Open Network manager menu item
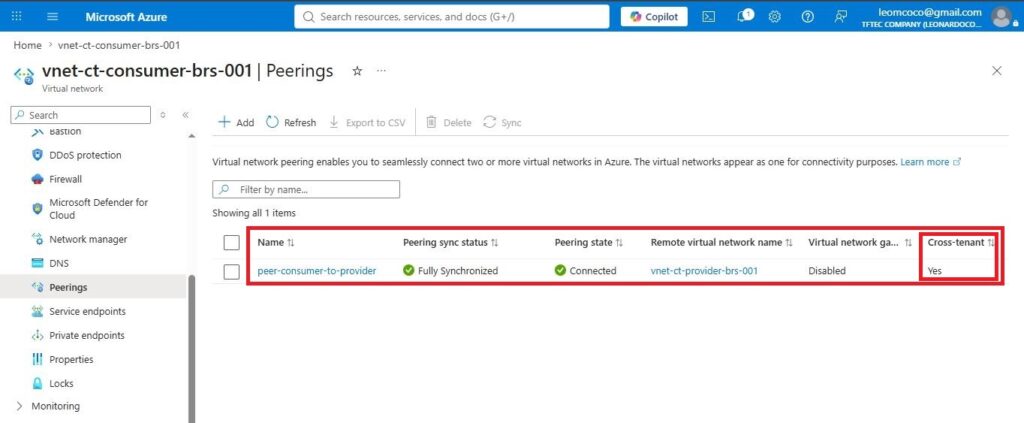 [x=88, y=240]
